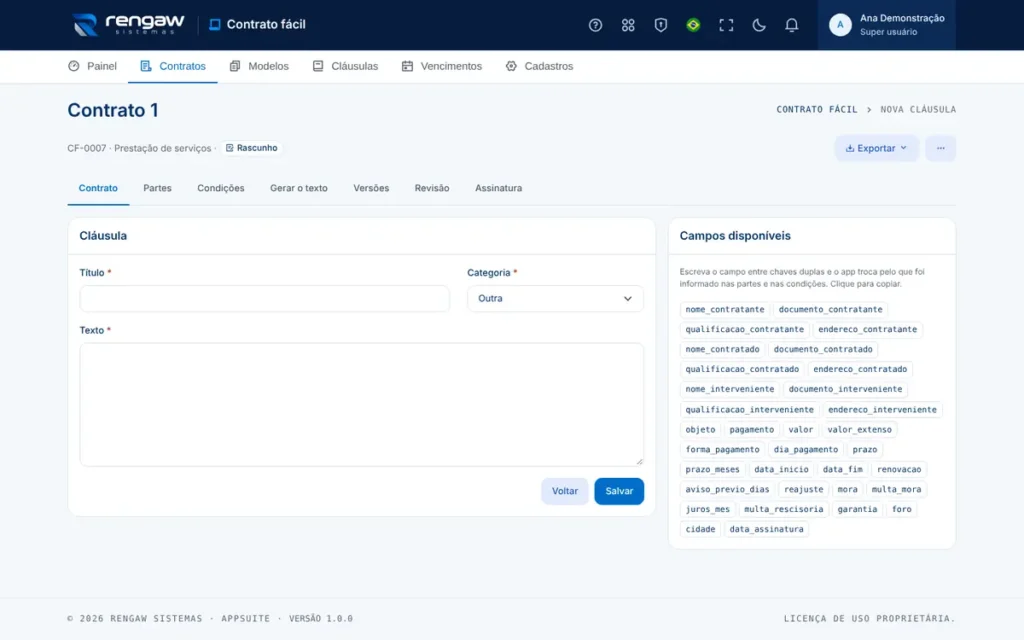This screenshot has height=640, width=1024.
Task: Copy the endereco_interveniente field chip
Action: coord(882,409)
